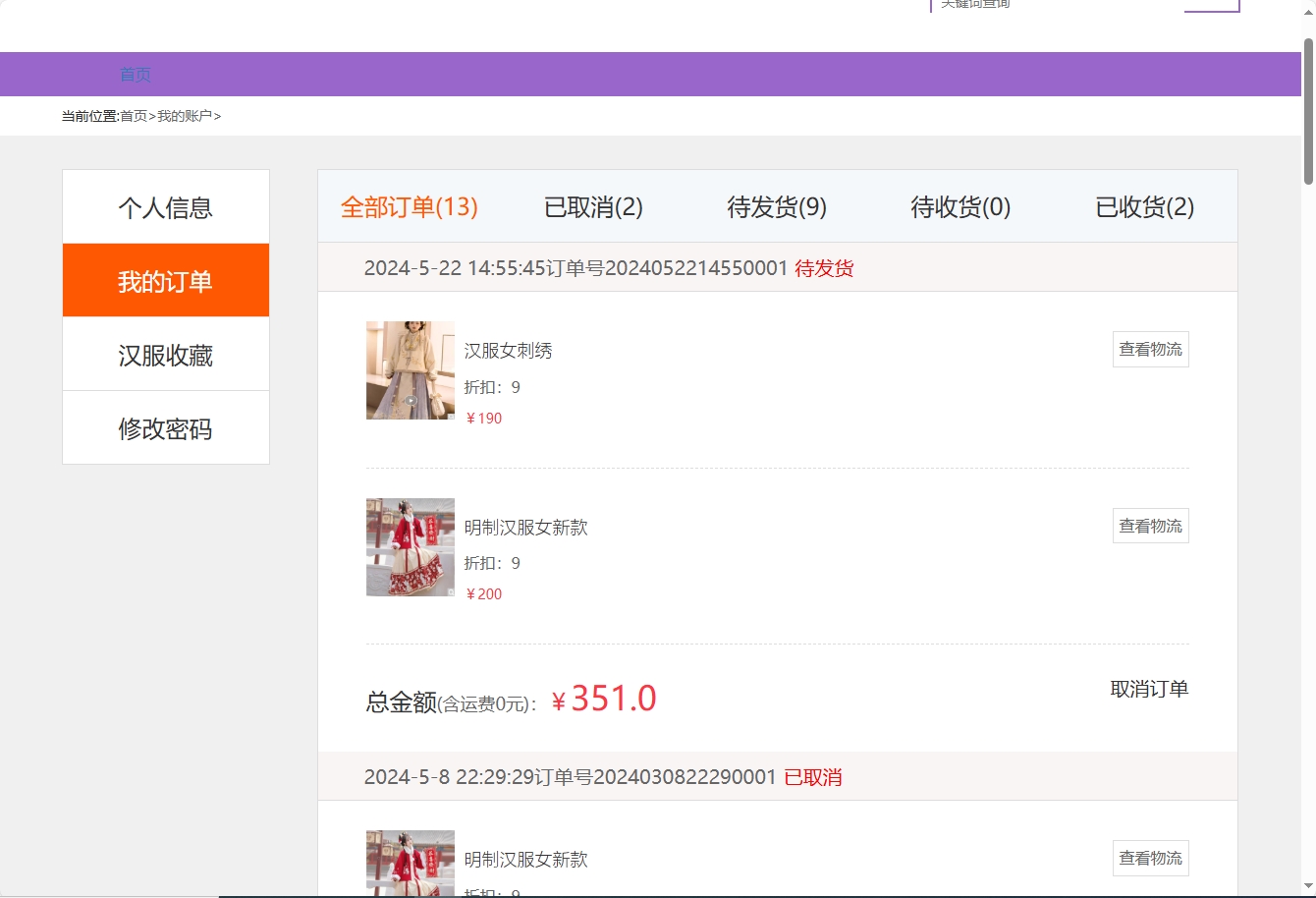Click 首页 in the navigation bar

click(x=135, y=74)
